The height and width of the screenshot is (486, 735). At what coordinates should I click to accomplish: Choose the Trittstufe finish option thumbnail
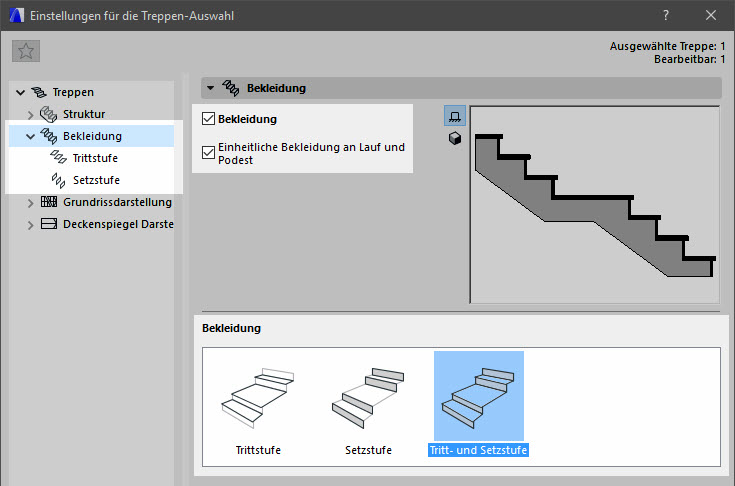258,398
